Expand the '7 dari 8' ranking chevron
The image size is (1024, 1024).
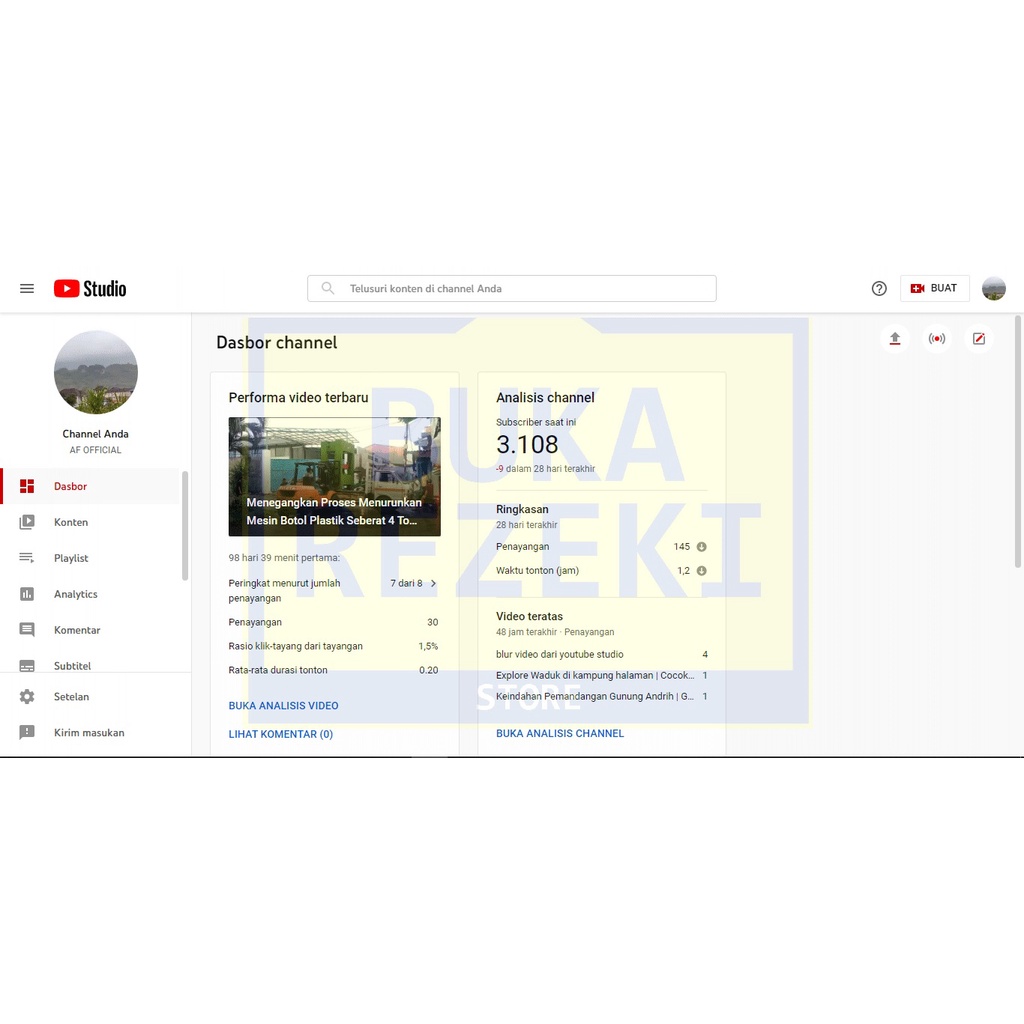[x=434, y=583]
